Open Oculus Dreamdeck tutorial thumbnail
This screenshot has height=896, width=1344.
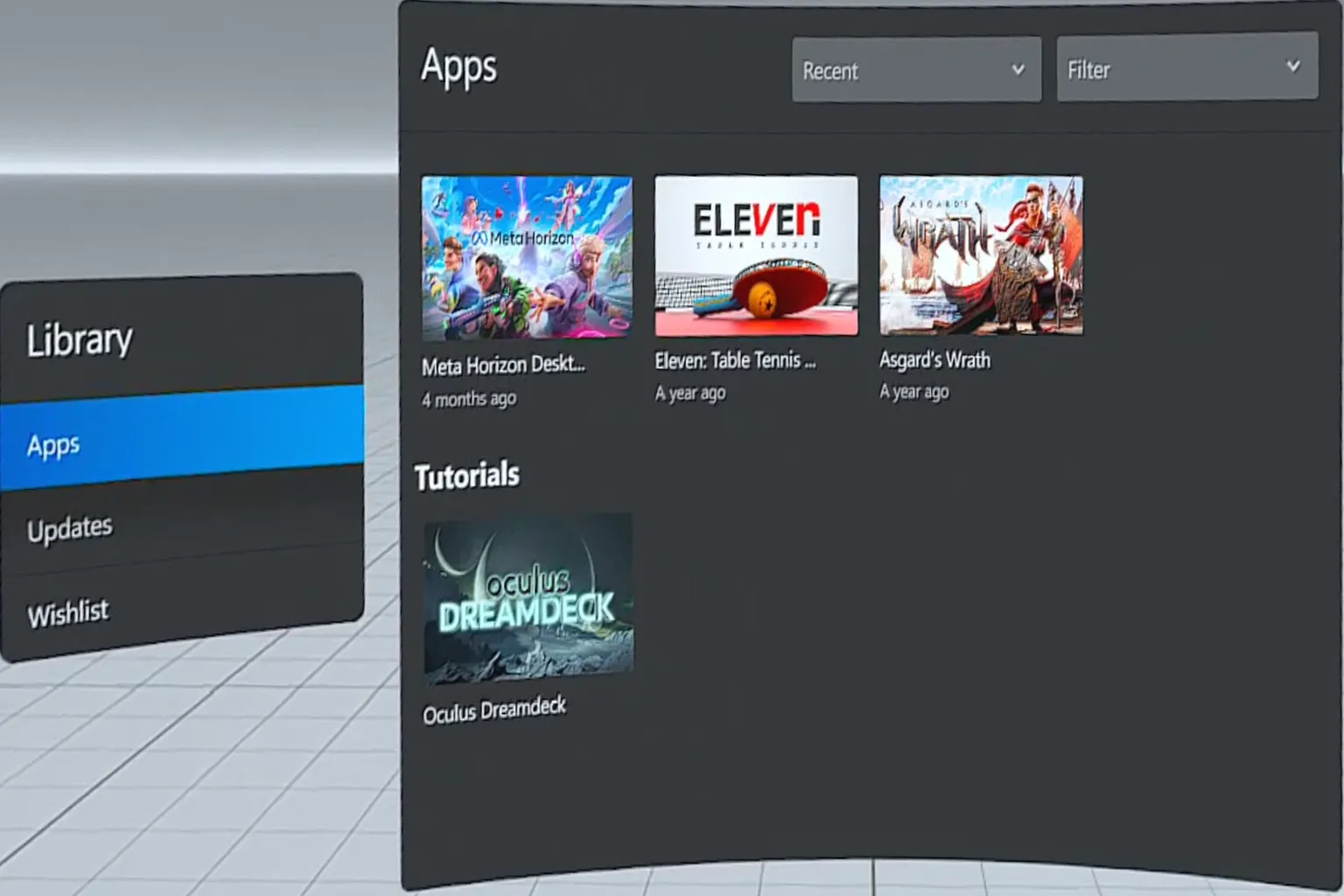tap(528, 598)
